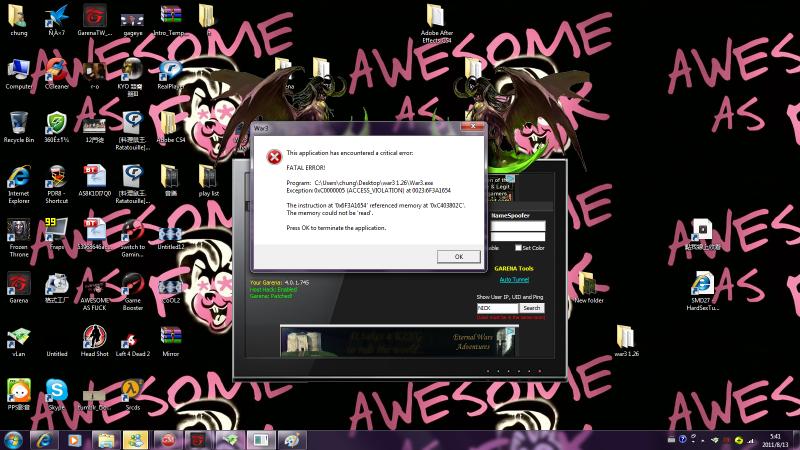
Task: Open the 360 desktop shortcut
Action: pyautogui.click(x=56, y=128)
